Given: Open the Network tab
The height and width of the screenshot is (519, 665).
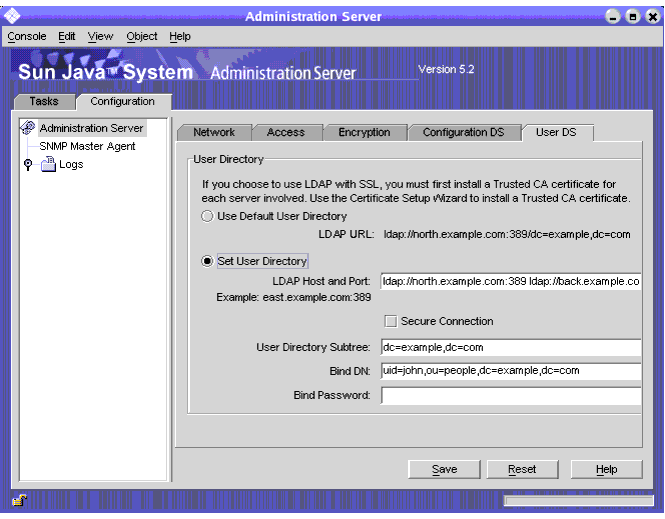Looking at the screenshot, I should pos(214,132).
